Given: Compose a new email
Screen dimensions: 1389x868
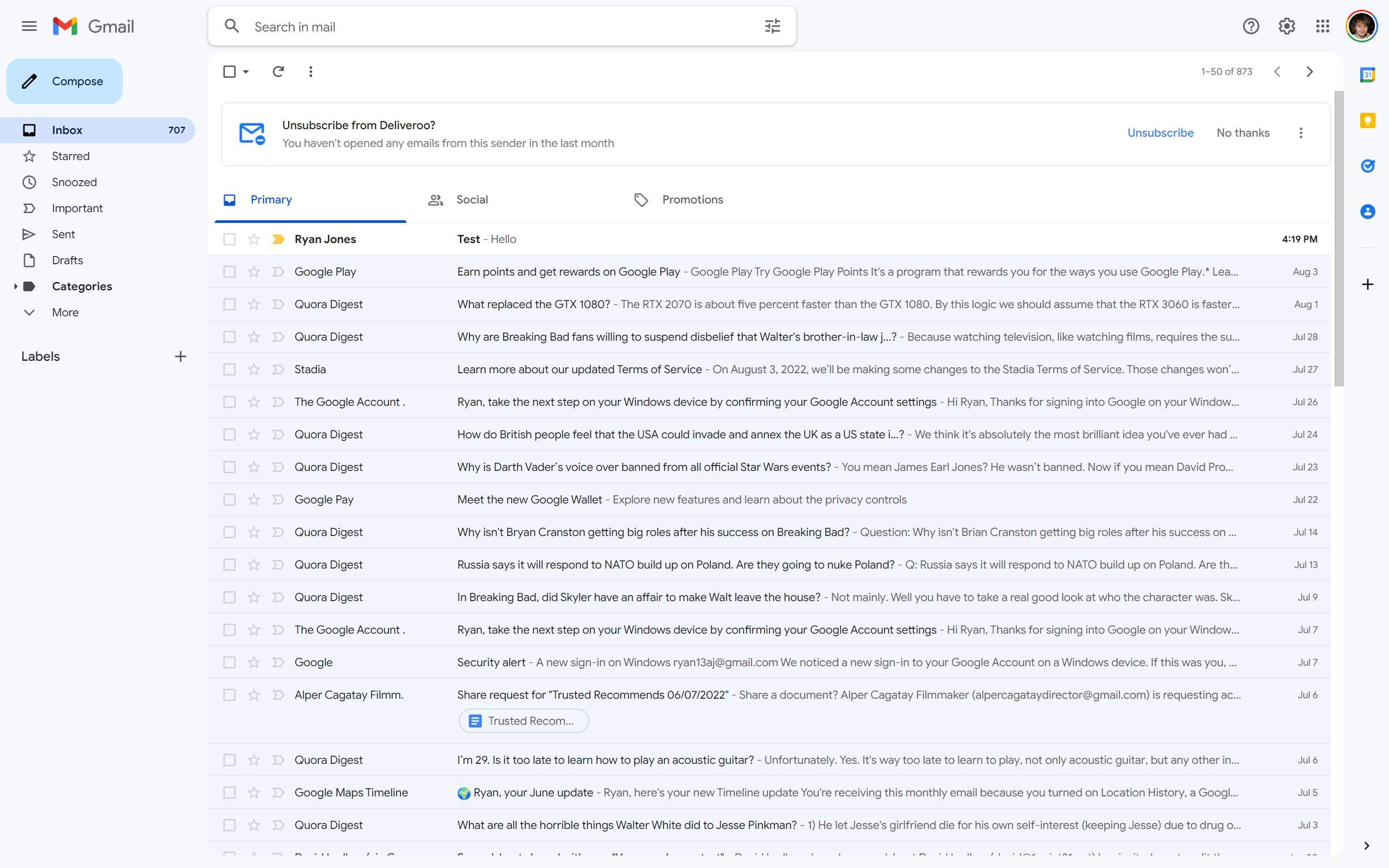Looking at the screenshot, I should 64,81.
